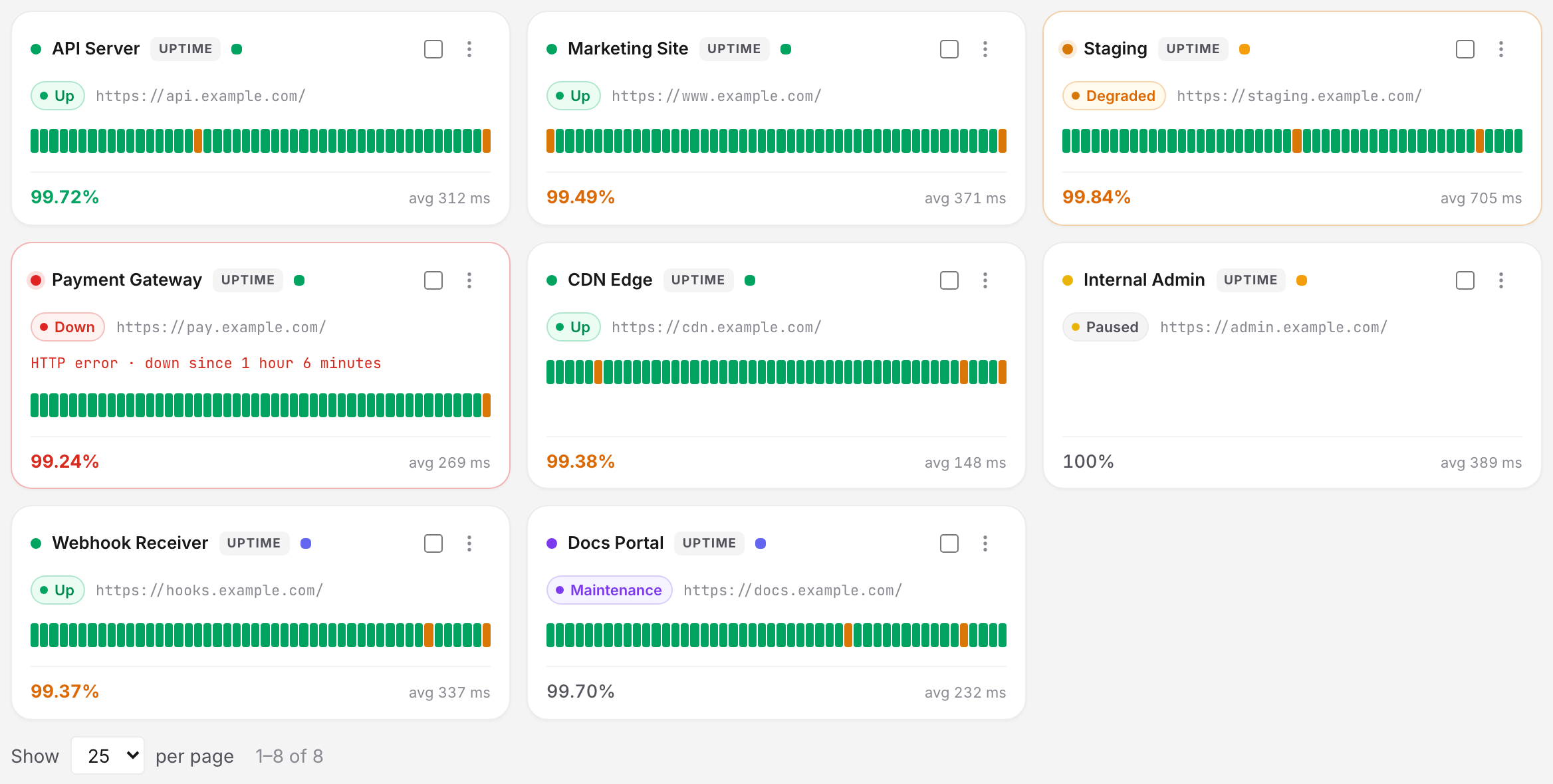Open the Webhook Receiver card's three-dot menu
Viewport: 1553px width, 784px height.
(469, 543)
